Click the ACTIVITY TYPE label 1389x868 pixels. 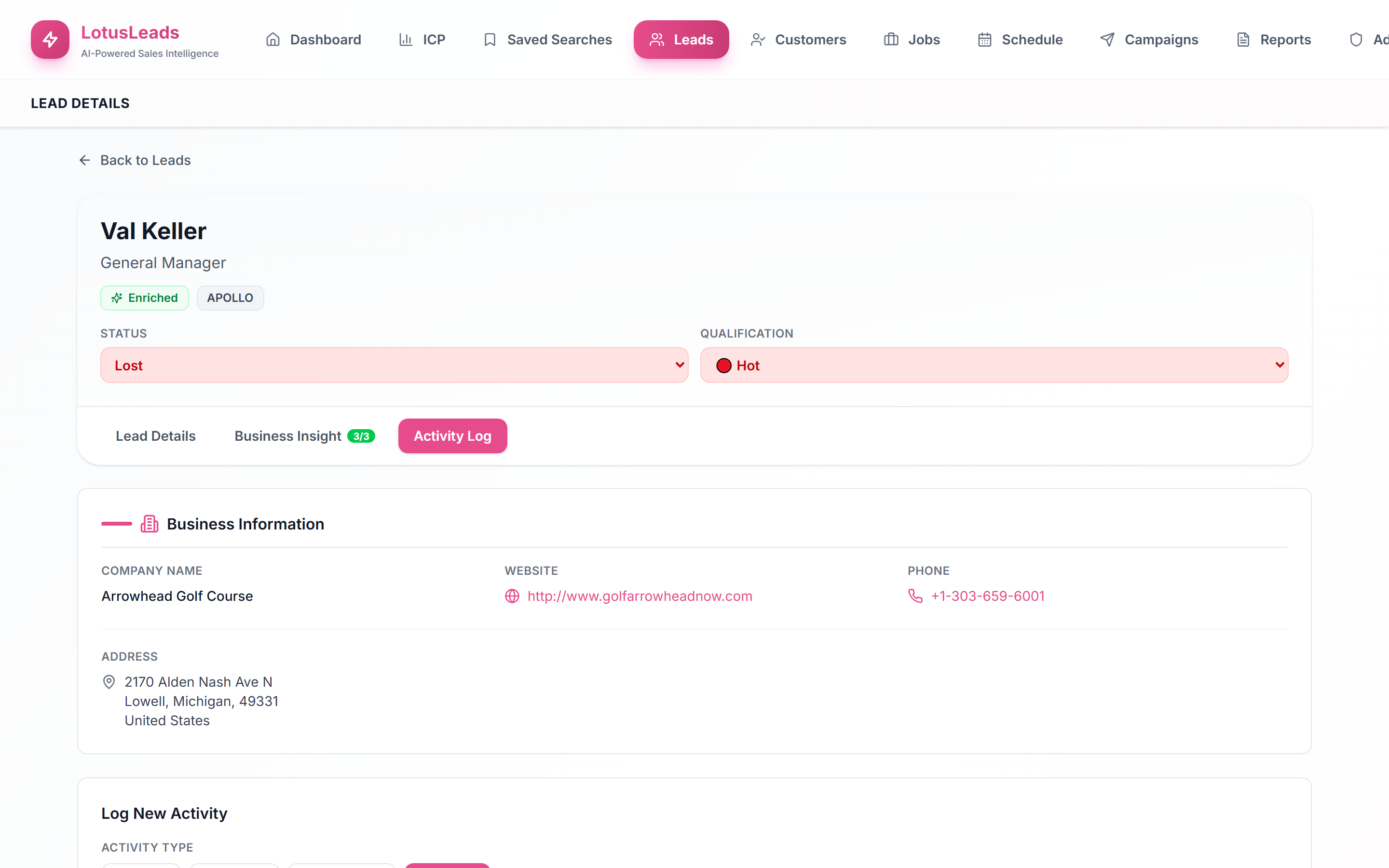pyautogui.click(x=148, y=847)
